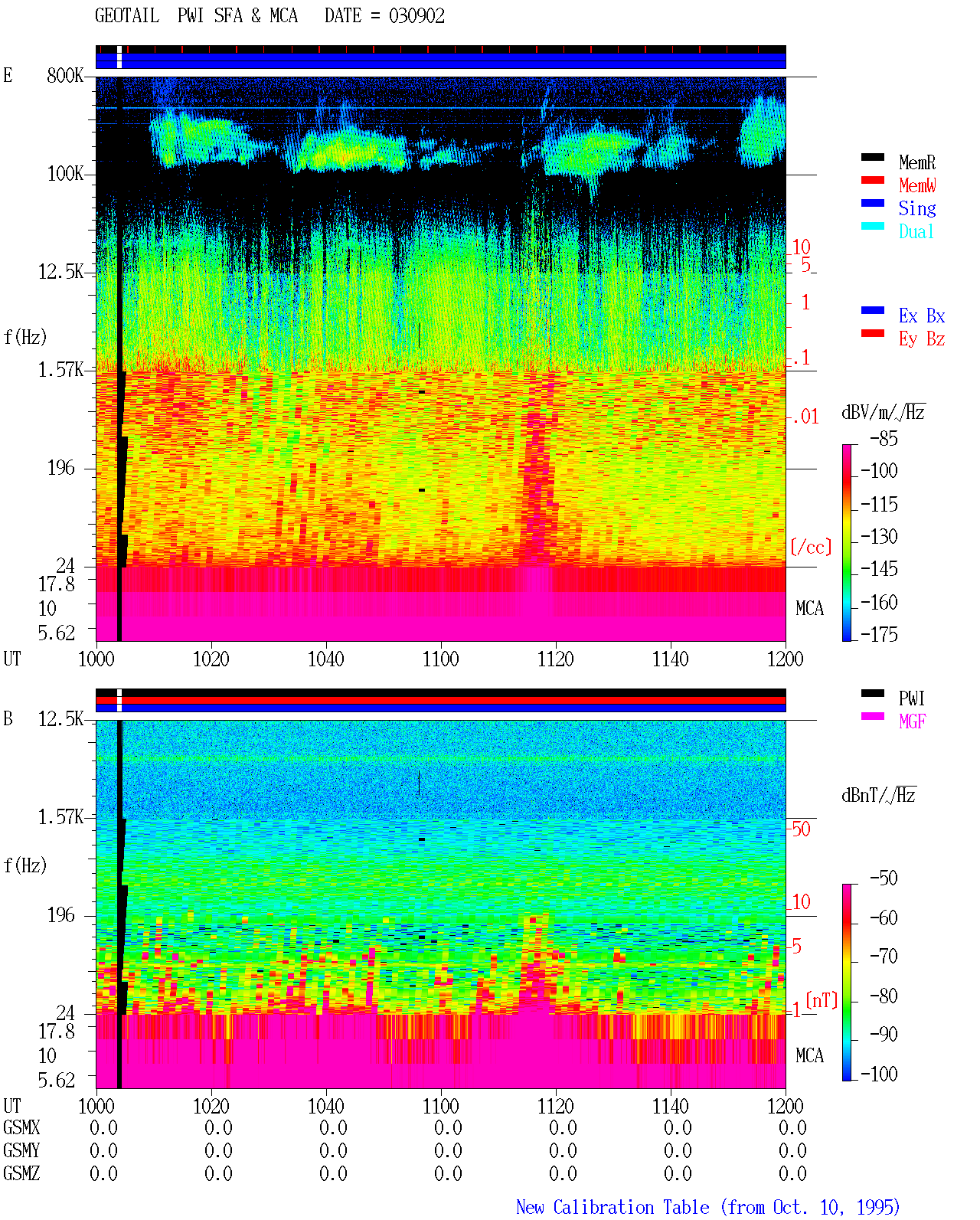This screenshot has width=980, height=1220.
Task: Click the title text GEOTAIL PWI SFA & MCA
Action: coord(196,15)
